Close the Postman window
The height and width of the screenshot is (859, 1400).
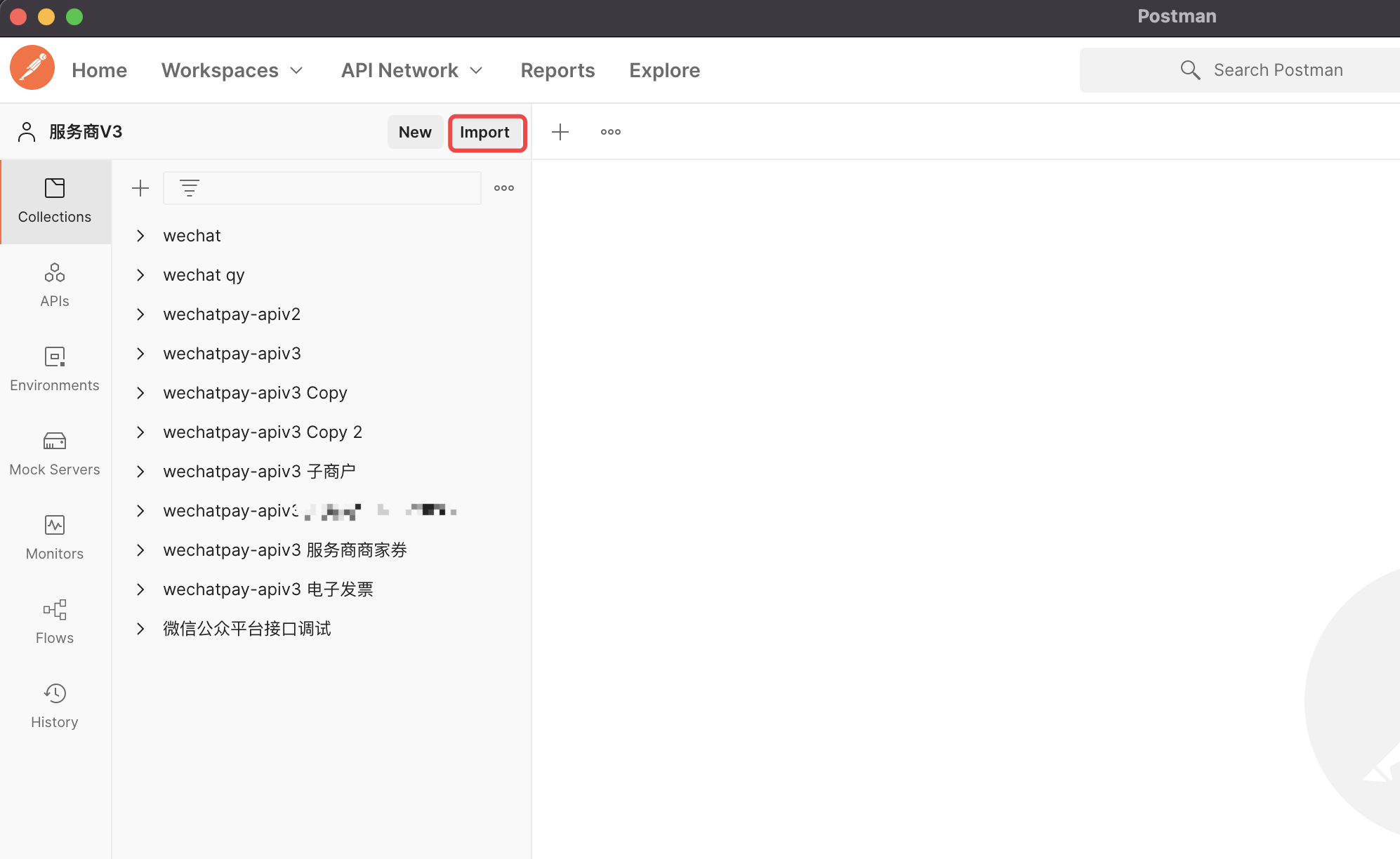(18, 17)
